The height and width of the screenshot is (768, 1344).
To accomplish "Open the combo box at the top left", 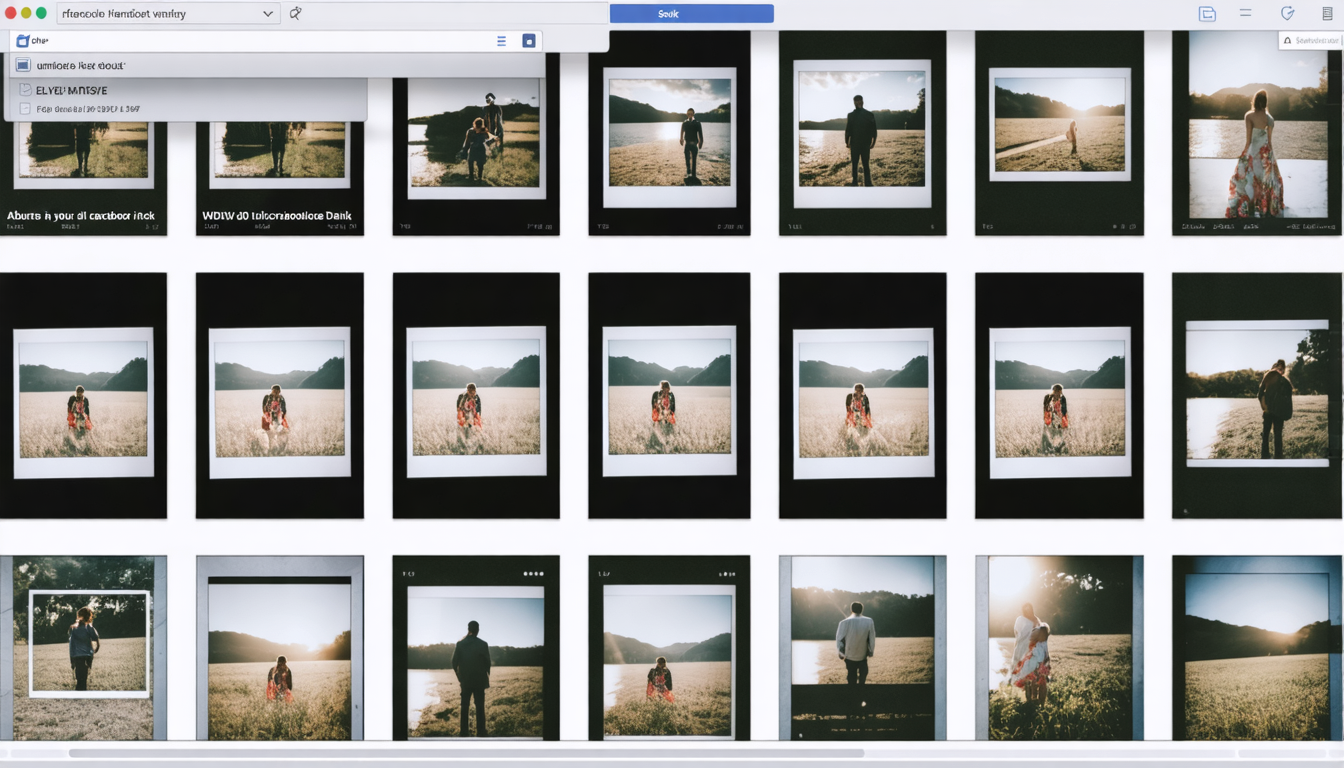I will click(x=167, y=14).
